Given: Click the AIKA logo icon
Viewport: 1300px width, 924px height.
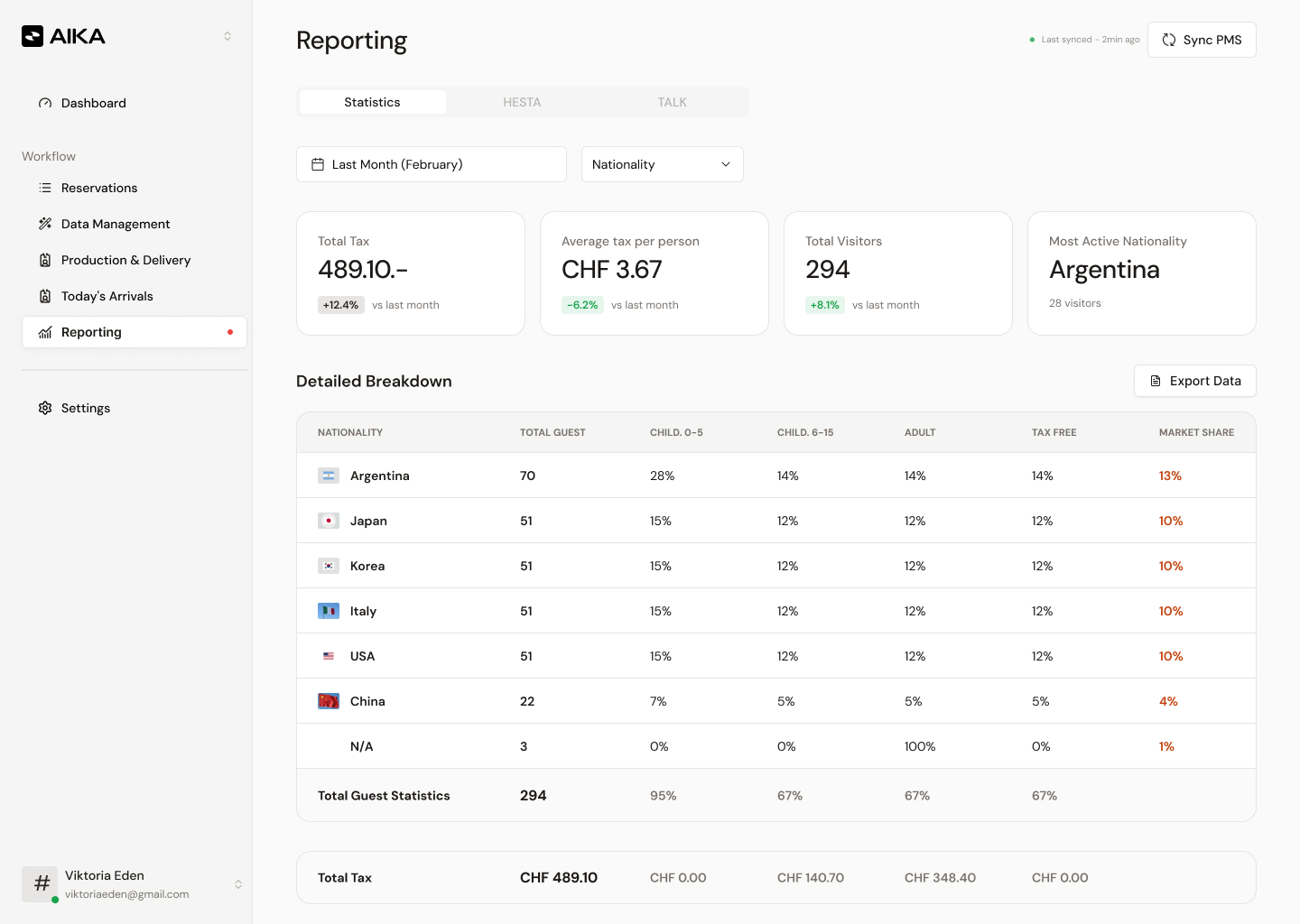Looking at the screenshot, I should 32,36.
